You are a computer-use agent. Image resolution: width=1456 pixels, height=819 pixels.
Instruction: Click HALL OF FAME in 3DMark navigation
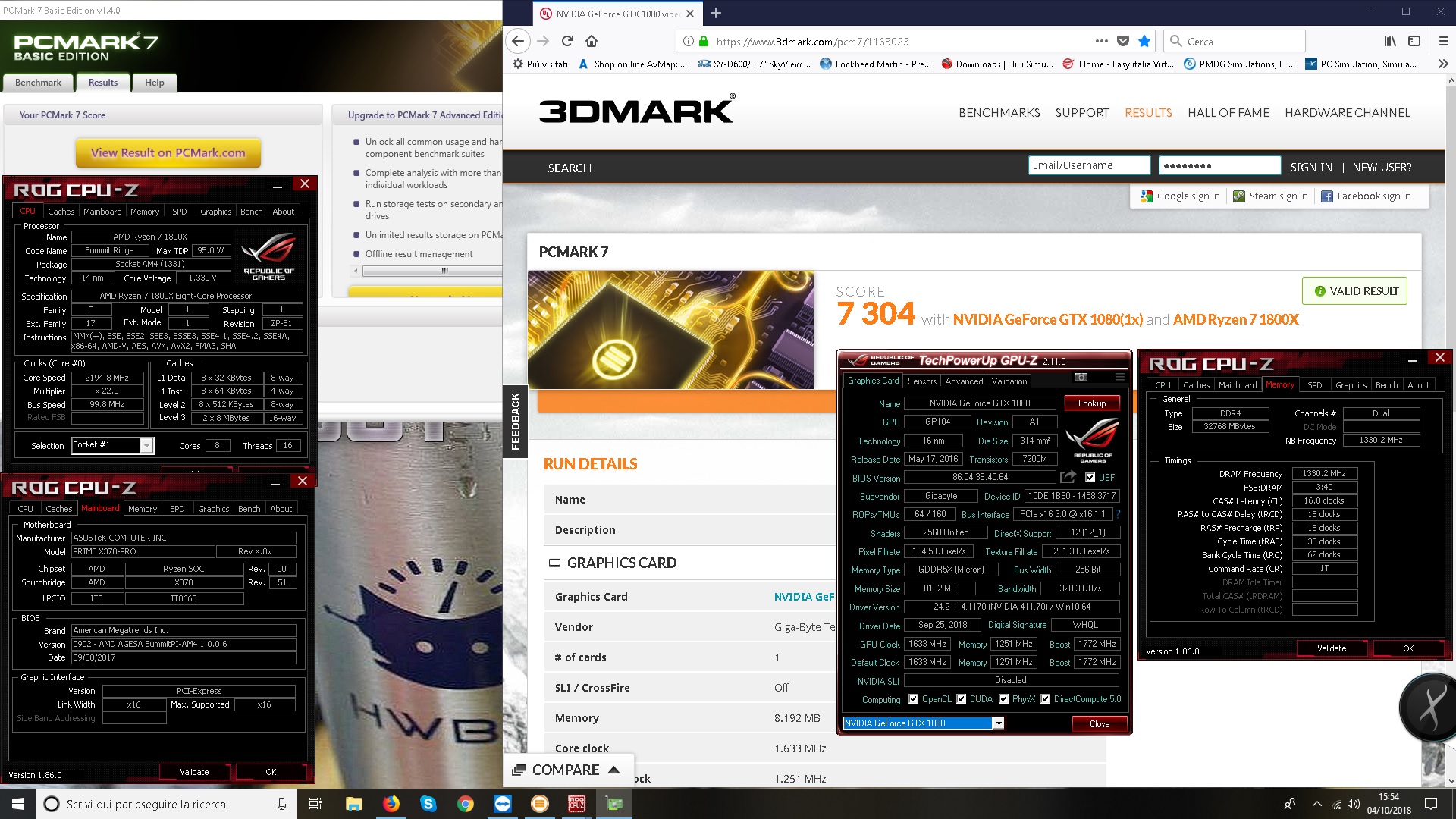click(x=1228, y=112)
